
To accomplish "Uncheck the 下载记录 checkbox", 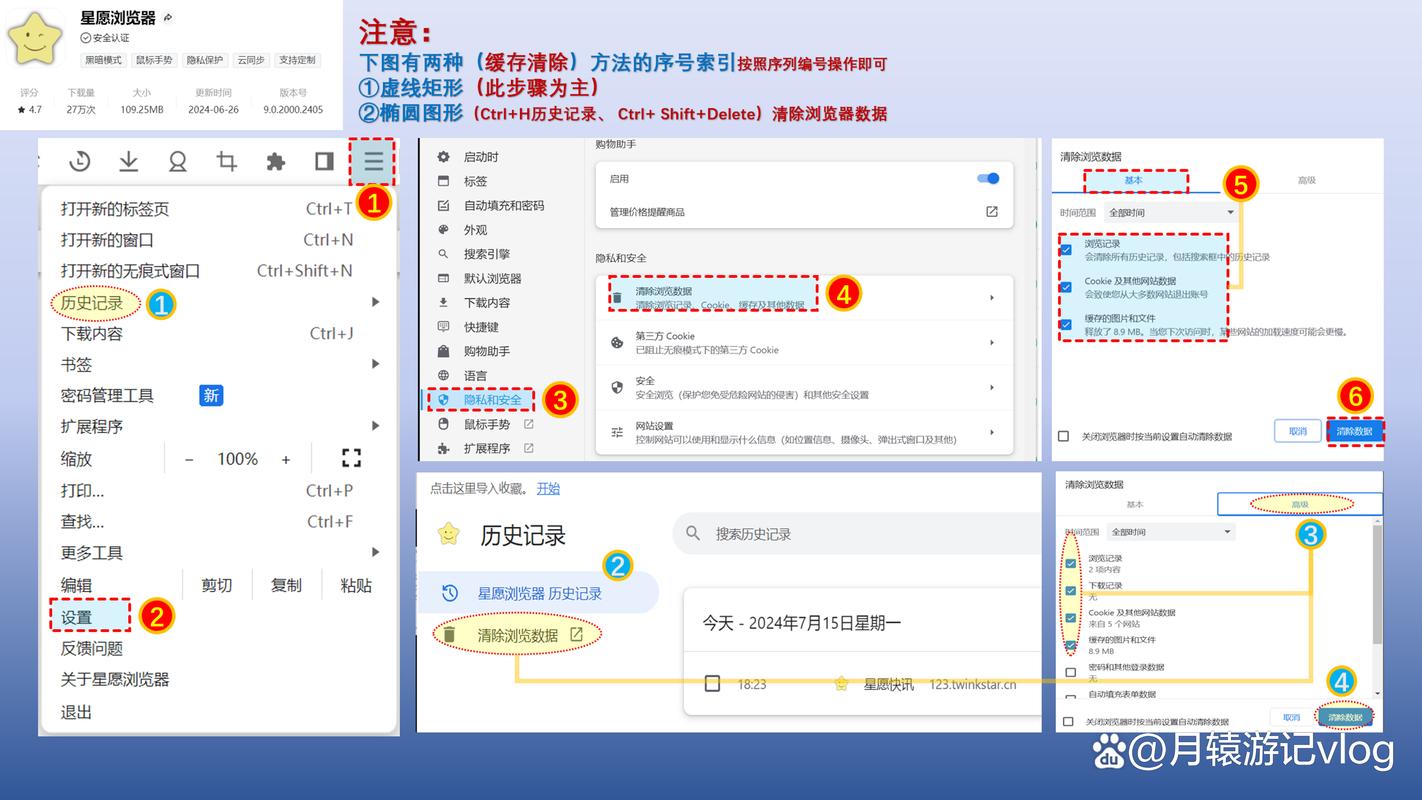I will pyautogui.click(x=1071, y=591).
